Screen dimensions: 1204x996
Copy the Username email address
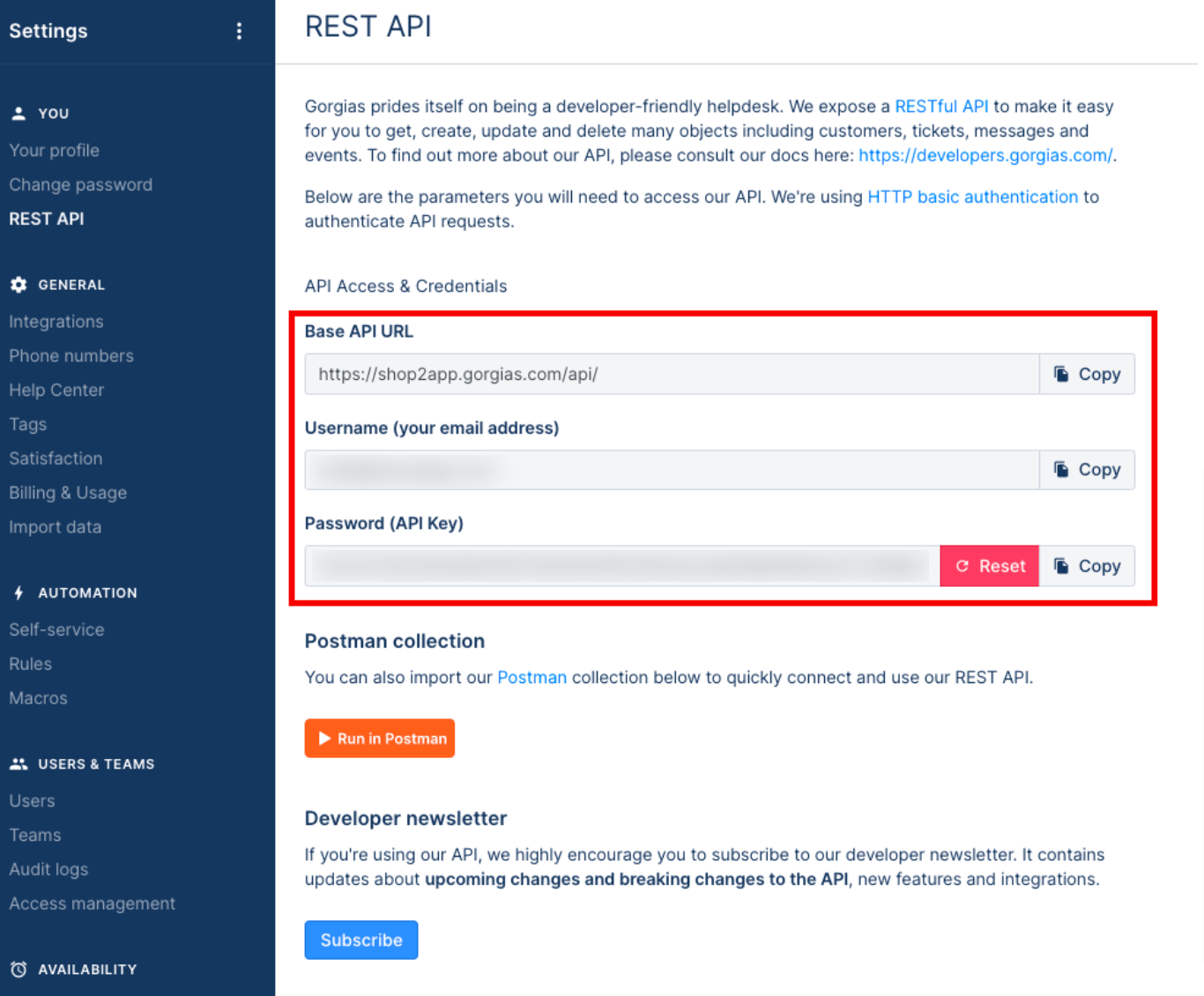coord(1087,470)
